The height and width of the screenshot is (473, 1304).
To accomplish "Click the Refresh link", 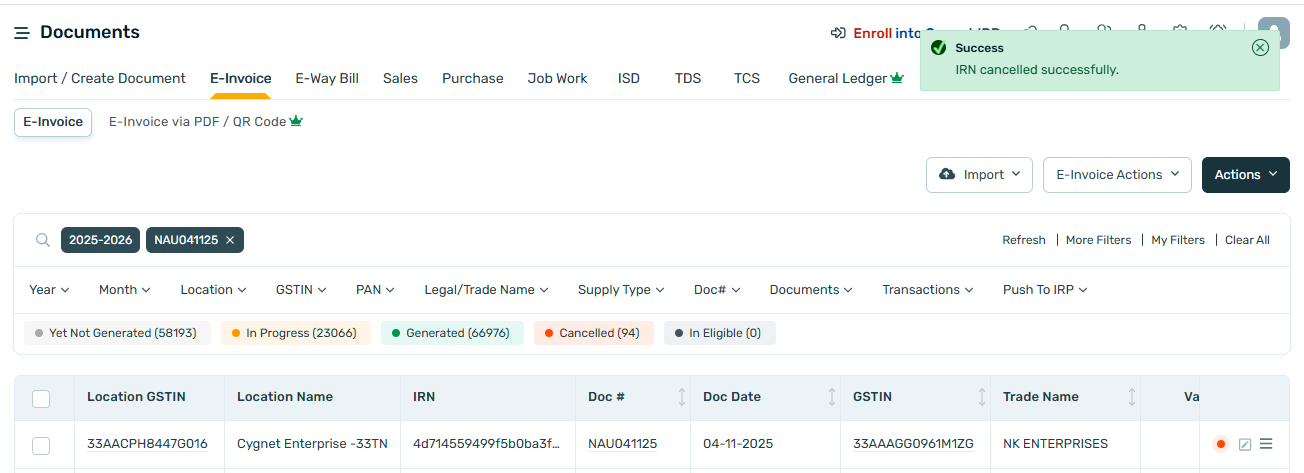I will pyautogui.click(x=1023, y=240).
